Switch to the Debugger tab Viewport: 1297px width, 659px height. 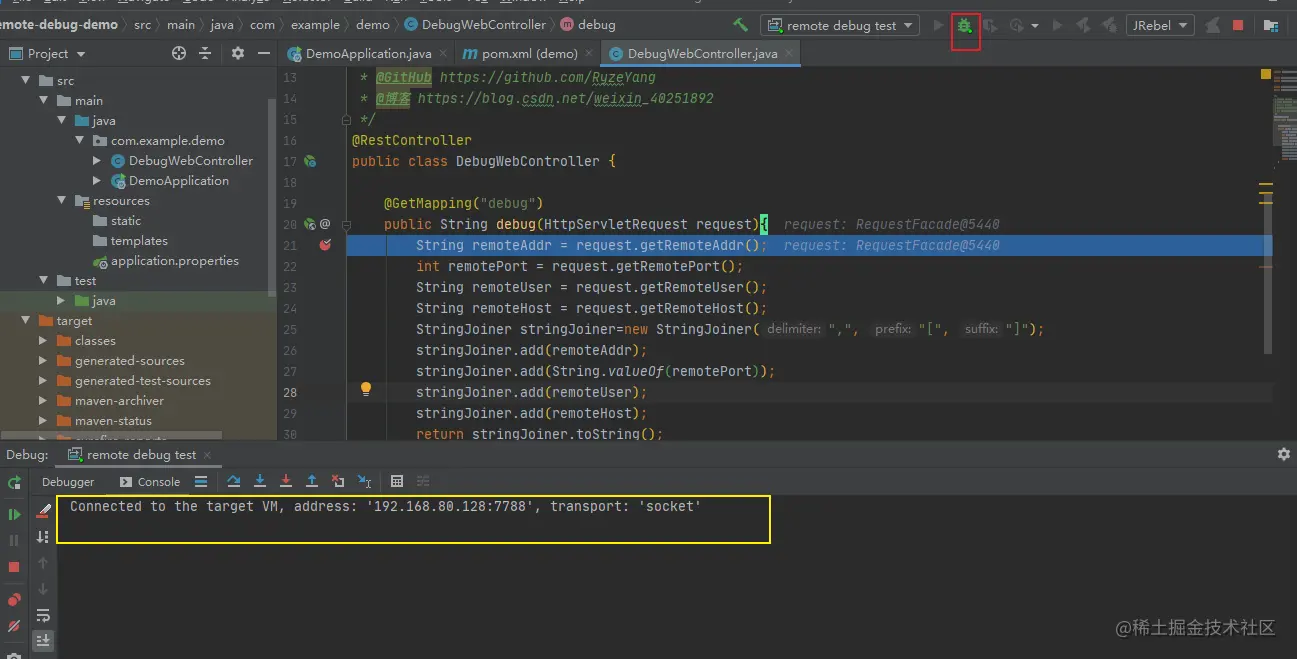[x=68, y=481]
